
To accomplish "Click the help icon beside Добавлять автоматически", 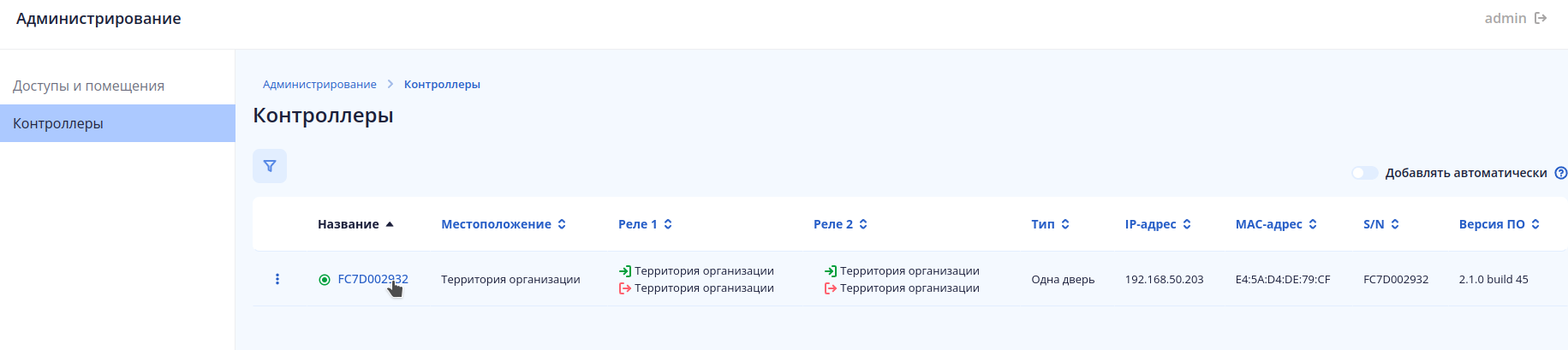I will coord(1560,173).
